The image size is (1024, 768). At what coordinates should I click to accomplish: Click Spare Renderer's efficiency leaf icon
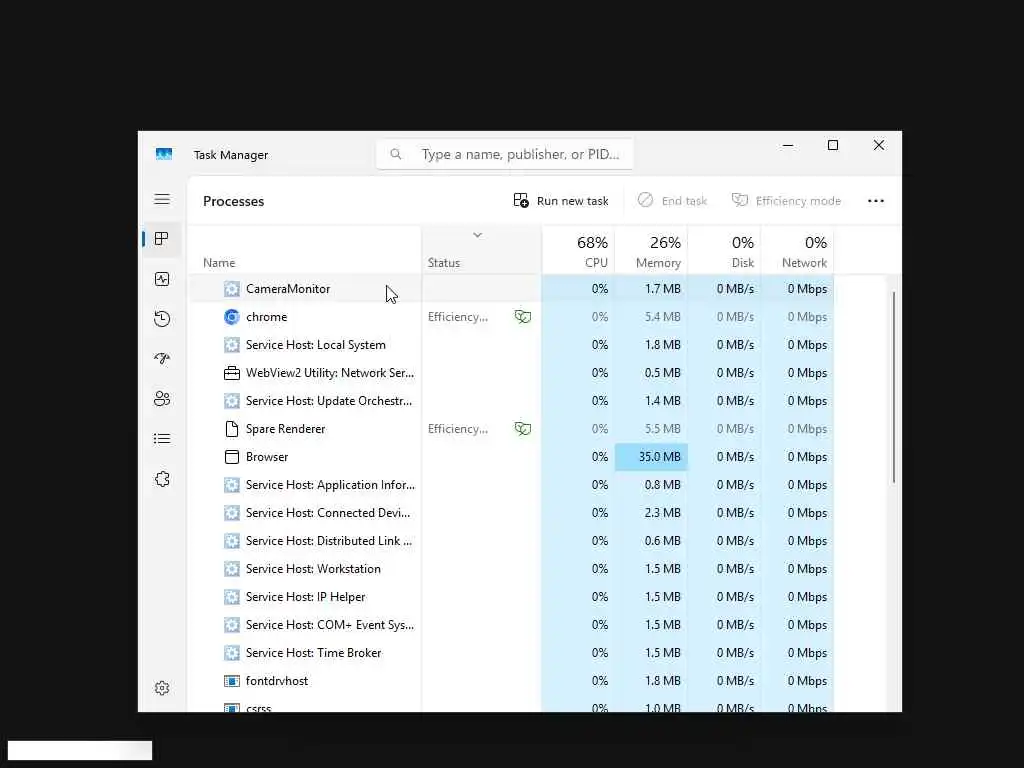coord(522,429)
